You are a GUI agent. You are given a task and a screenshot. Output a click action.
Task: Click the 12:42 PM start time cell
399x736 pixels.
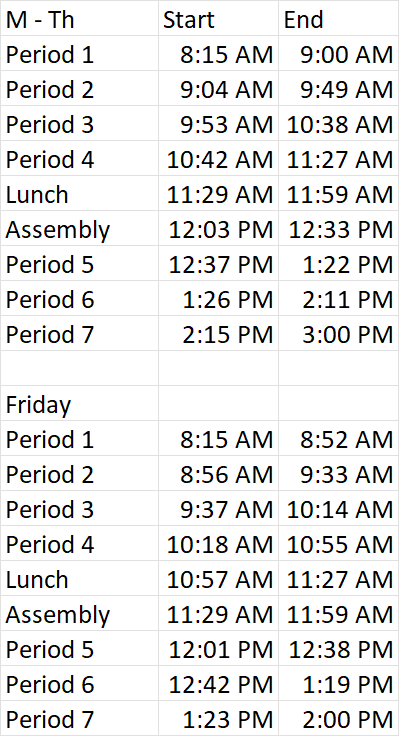[218, 683]
